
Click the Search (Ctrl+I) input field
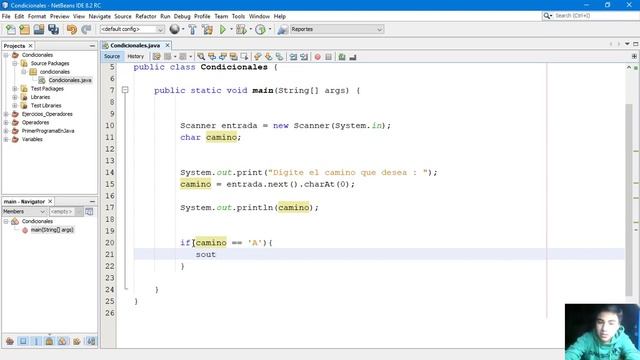[x=596, y=16]
